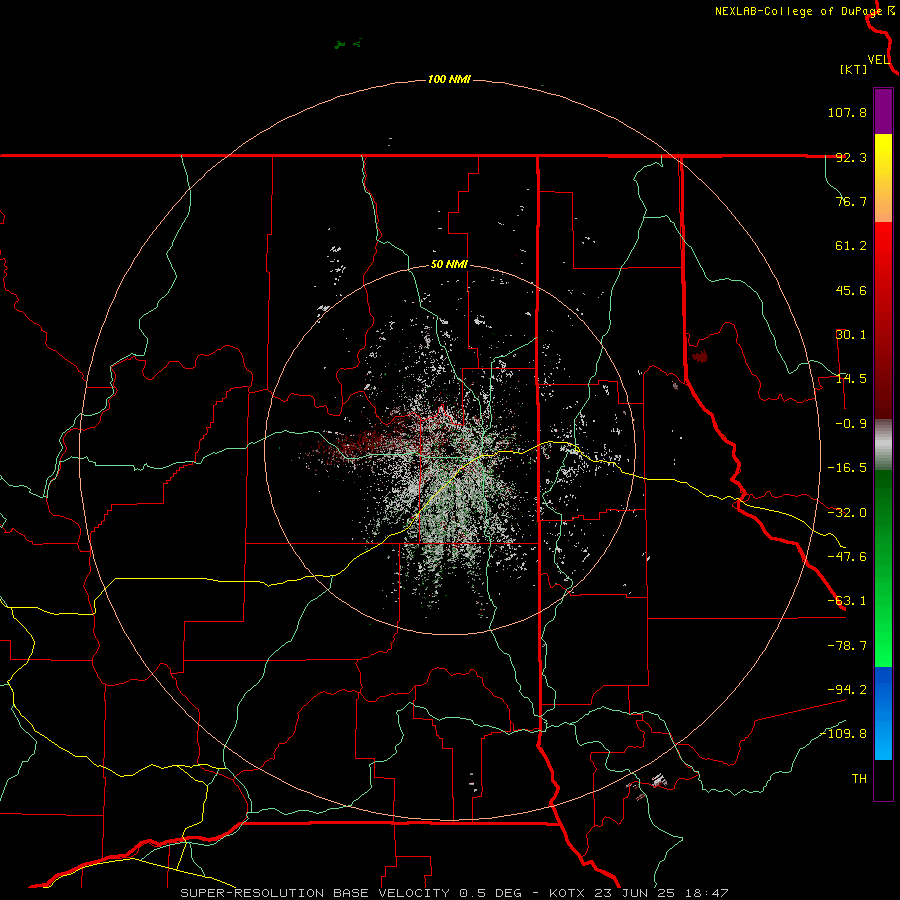Click the isolated dark red echo east of range ring
The height and width of the screenshot is (900, 900).
pos(700,357)
